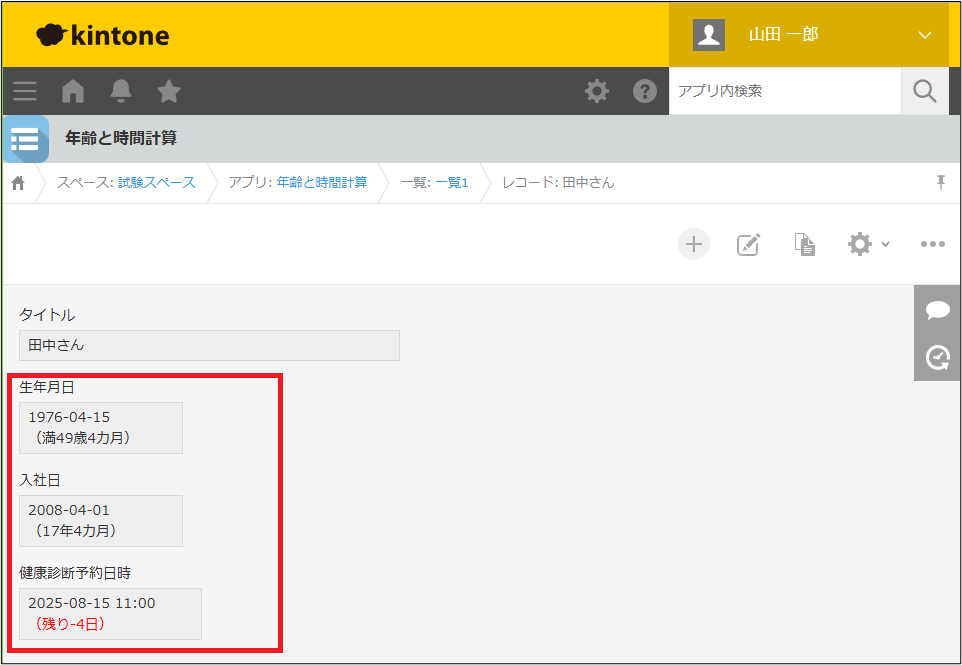Open the comments speech bubble panel

[x=937, y=310]
